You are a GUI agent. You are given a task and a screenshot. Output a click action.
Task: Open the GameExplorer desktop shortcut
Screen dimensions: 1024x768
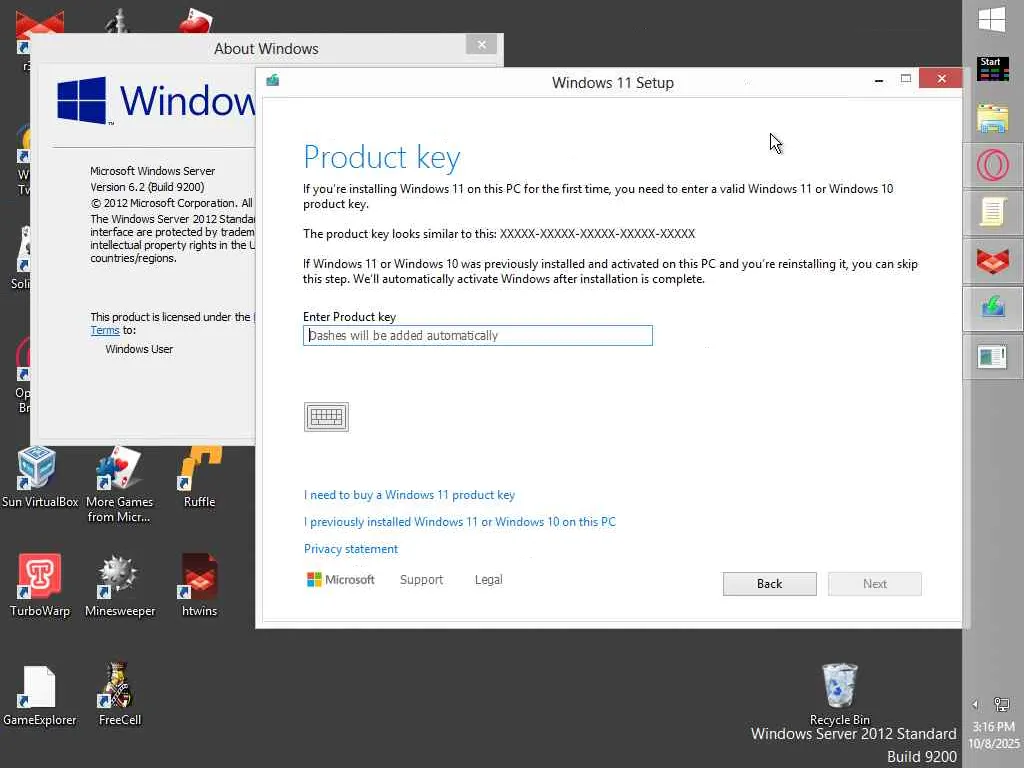tap(39, 695)
